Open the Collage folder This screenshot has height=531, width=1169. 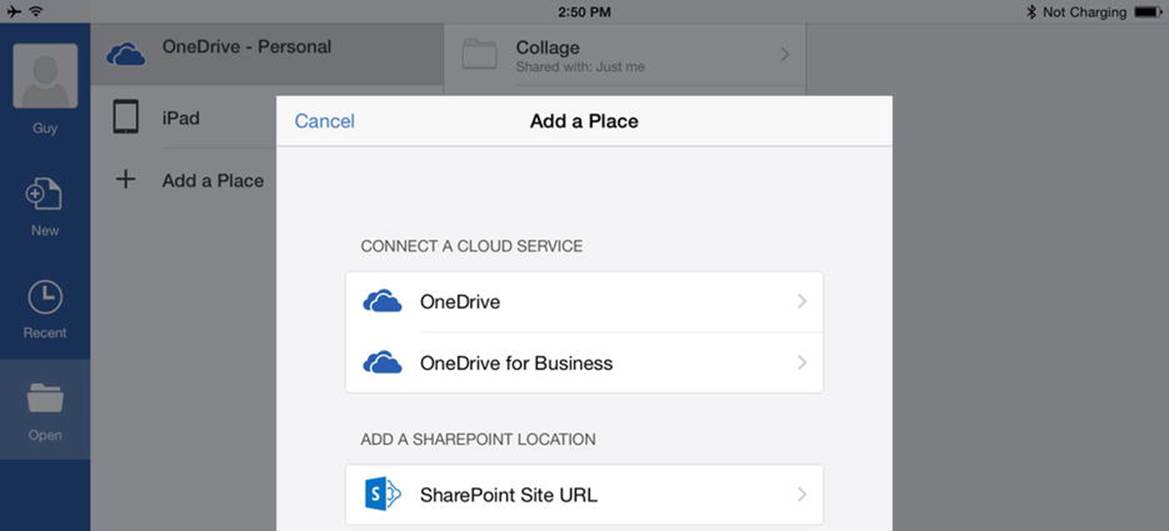pyautogui.click(x=625, y=55)
